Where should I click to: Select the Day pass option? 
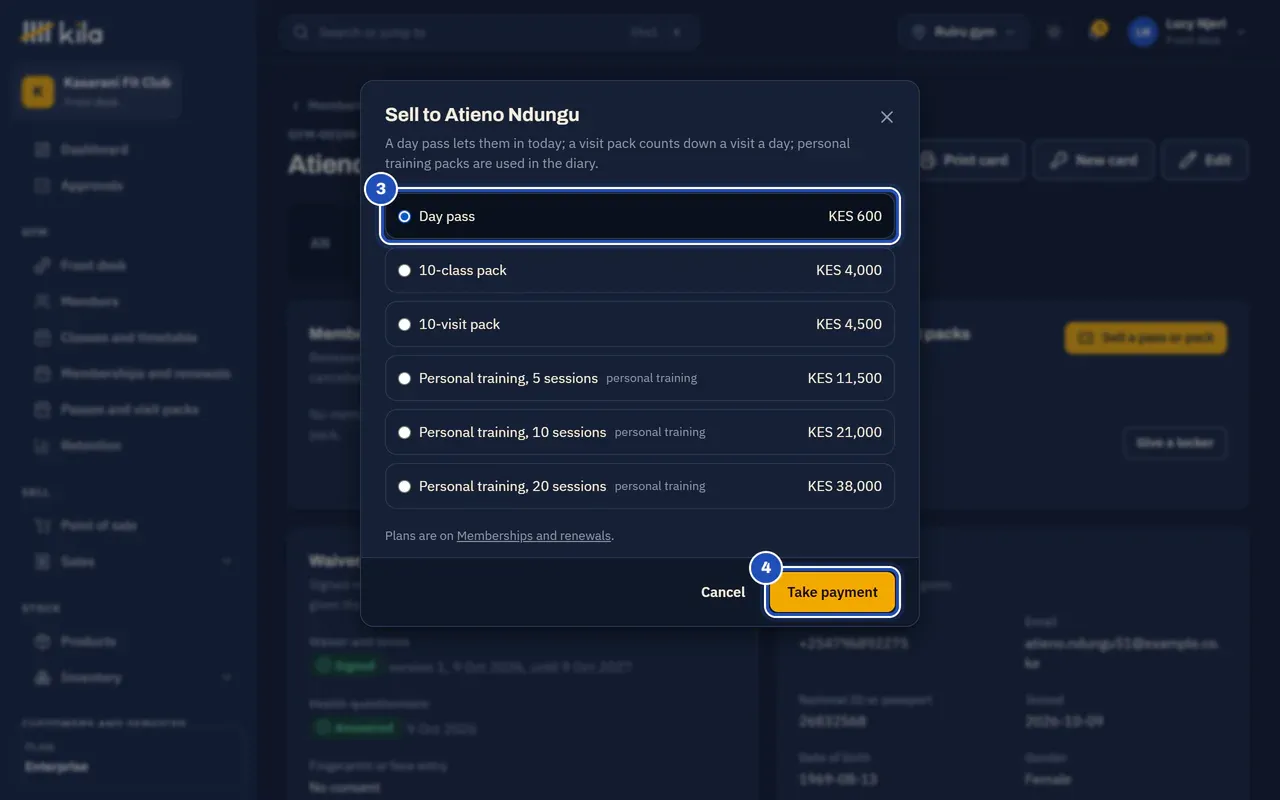[640, 216]
